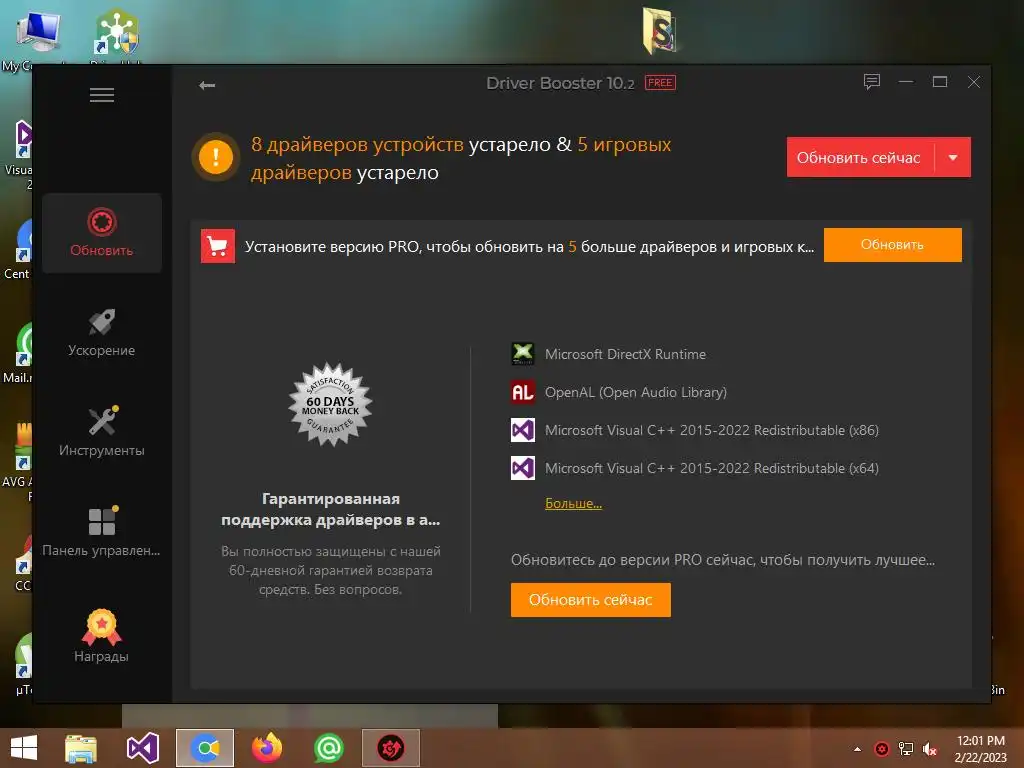Click the FREE edition badge
Screen dimensions: 1024x768
pyautogui.click(x=660, y=83)
